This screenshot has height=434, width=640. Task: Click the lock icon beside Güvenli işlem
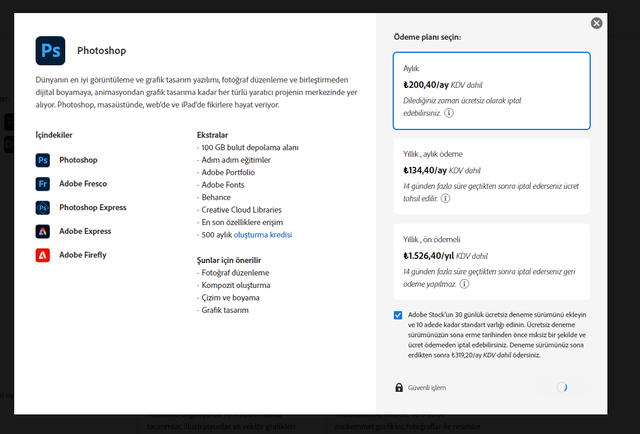point(400,387)
